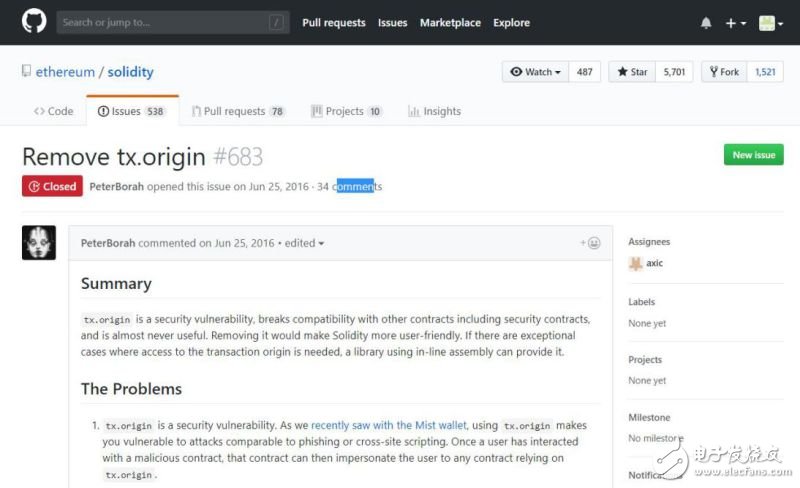
Task: Star the repository
Action: click(x=632, y=72)
